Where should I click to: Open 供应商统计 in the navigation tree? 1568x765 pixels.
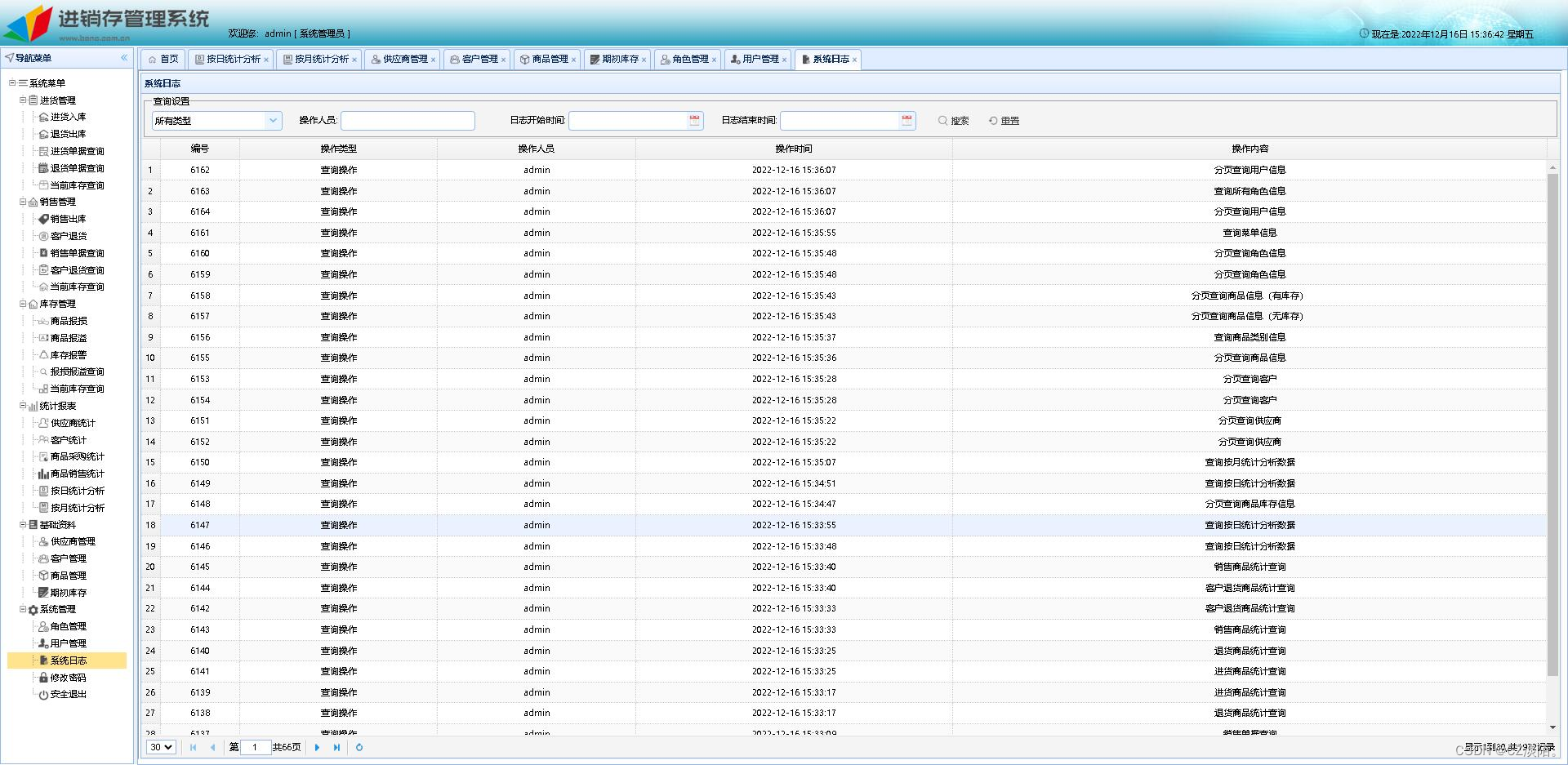[x=72, y=423]
